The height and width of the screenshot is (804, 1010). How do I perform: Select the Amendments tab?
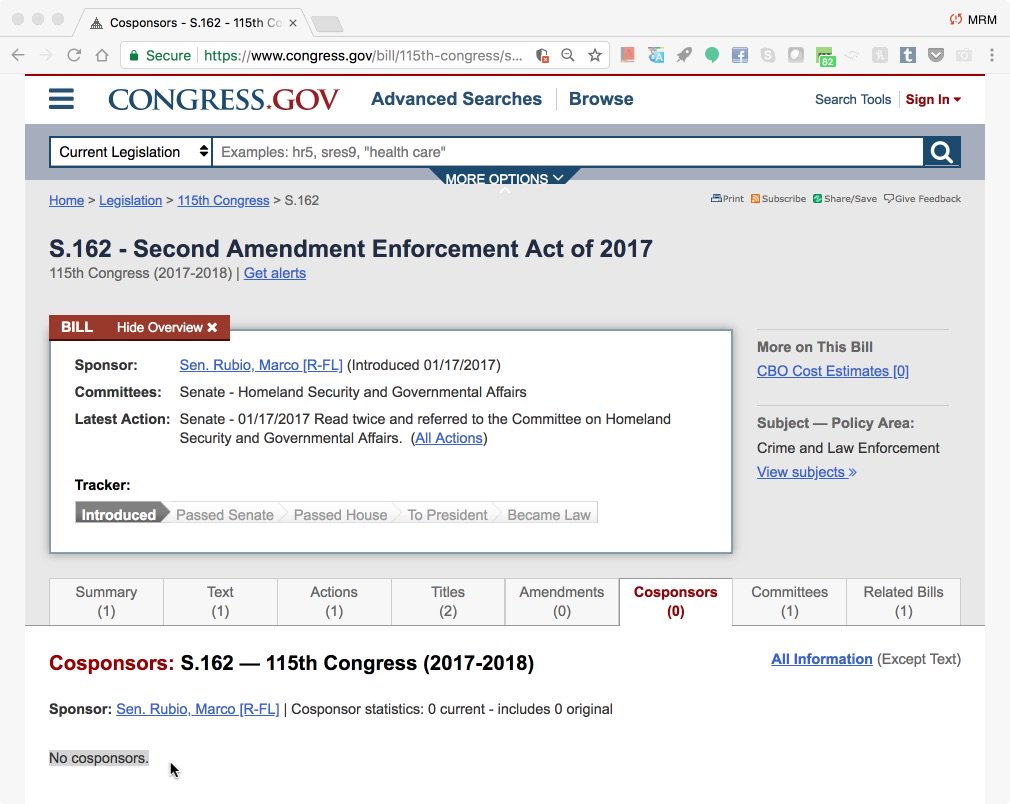[562, 602]
